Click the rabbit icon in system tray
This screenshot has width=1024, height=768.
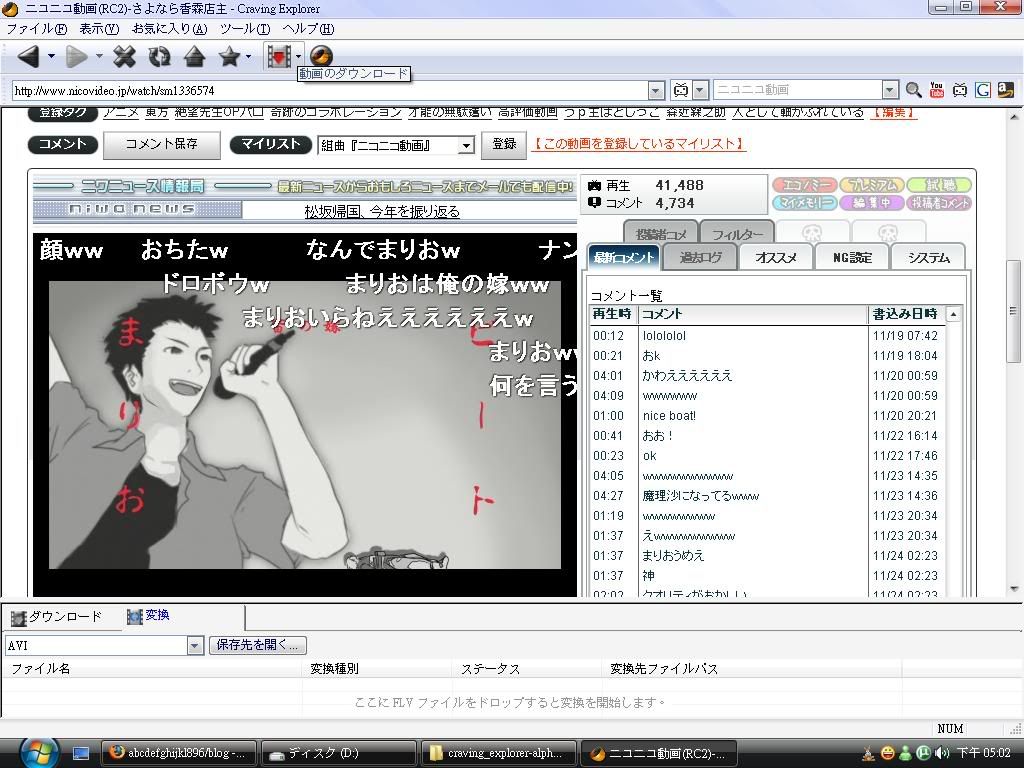point(868,753)
